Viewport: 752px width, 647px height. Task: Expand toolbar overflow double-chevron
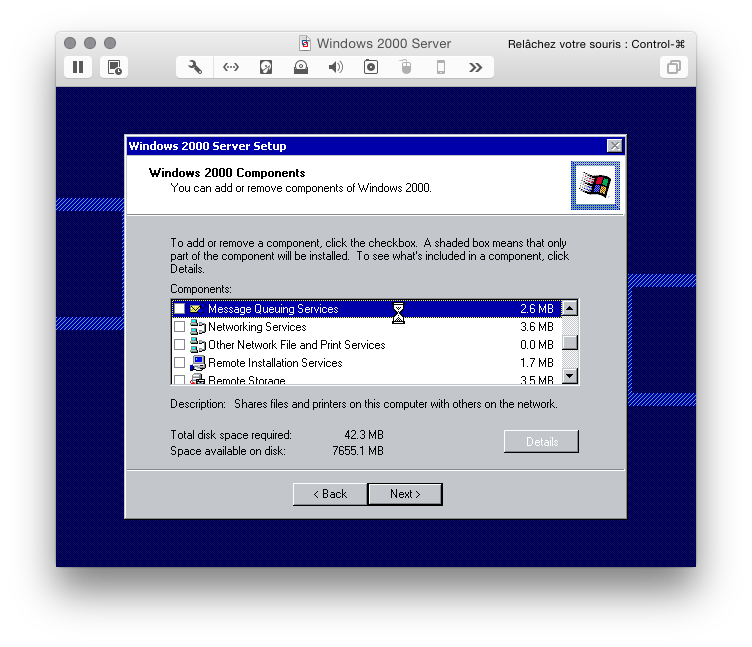tap(475, 67)
